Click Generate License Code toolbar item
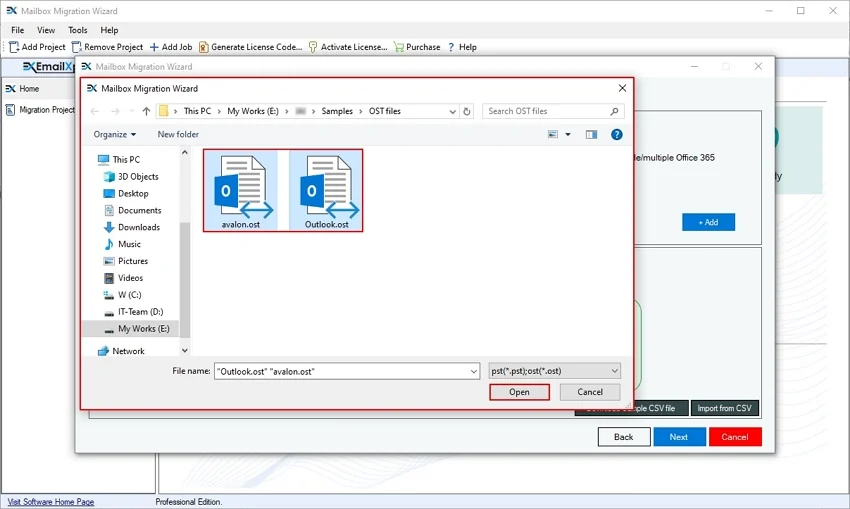This screenshot has height=509, width=850. pyautogui.click(x=250, y=47)
